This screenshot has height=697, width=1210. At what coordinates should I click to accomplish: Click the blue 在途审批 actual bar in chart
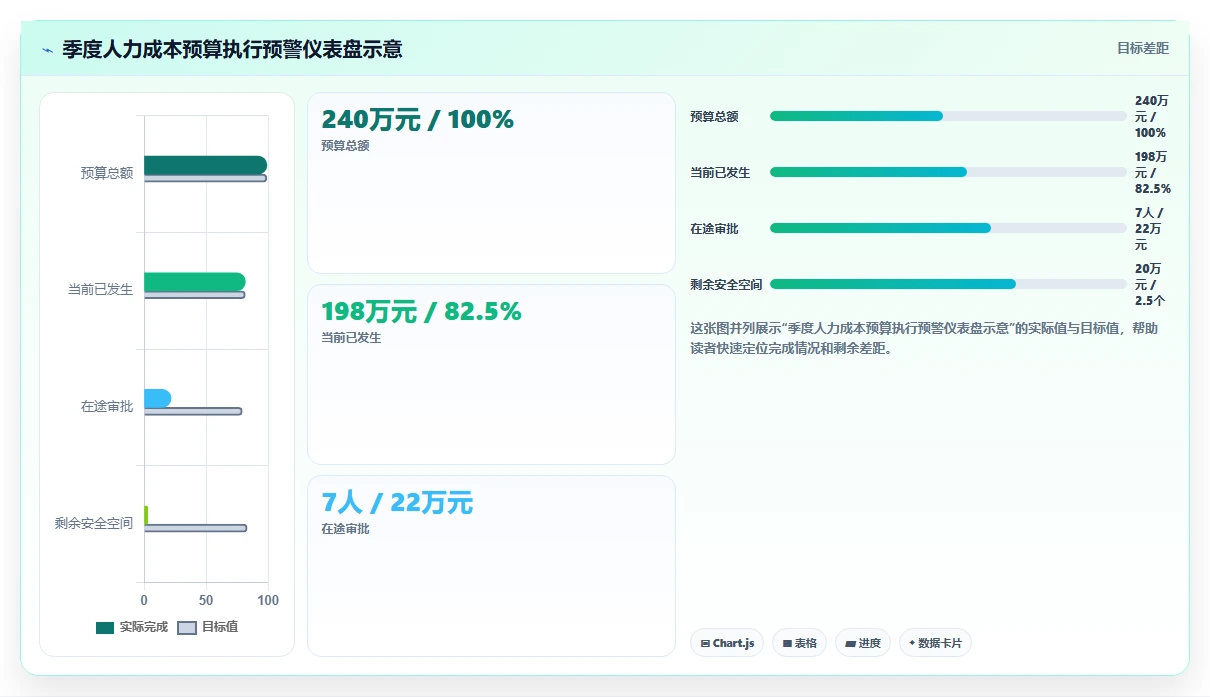[157, 398]
